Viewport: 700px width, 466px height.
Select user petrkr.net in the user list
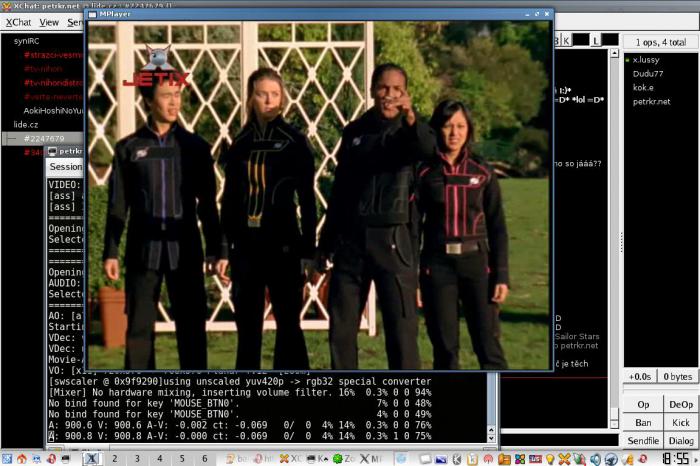(651, 101)
